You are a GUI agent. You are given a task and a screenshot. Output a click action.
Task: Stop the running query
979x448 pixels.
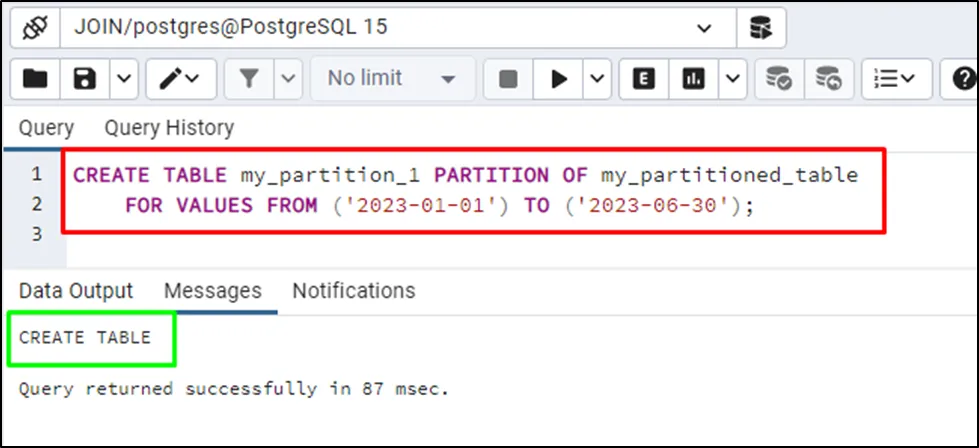coord(508,79)
